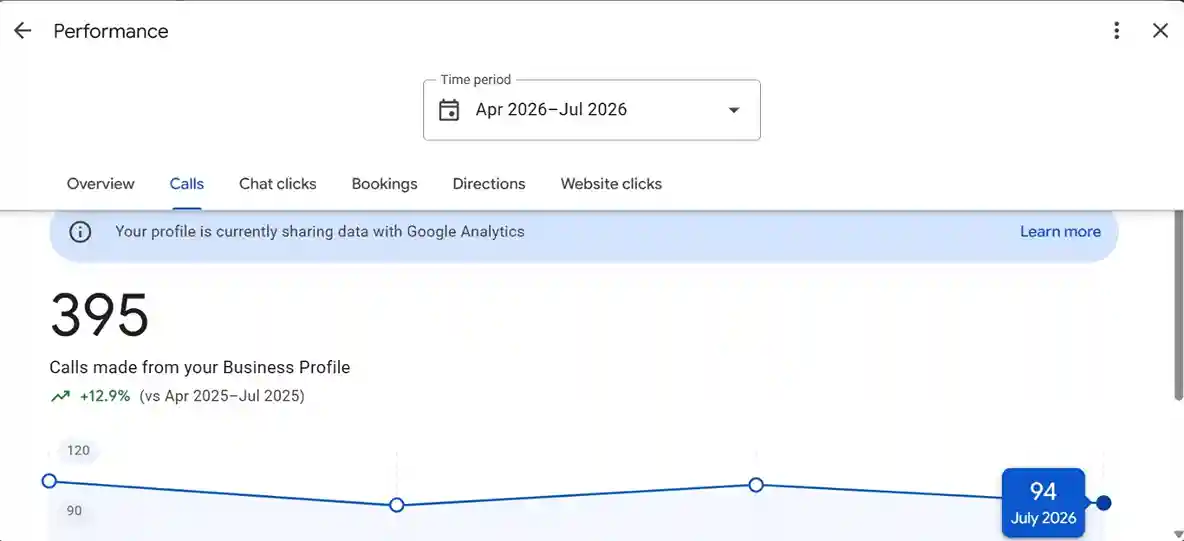Image resolution: width=1184 pixels, height=541 pixels.
Task: Go to the Website clicks tab
Action: pos(611,184)
